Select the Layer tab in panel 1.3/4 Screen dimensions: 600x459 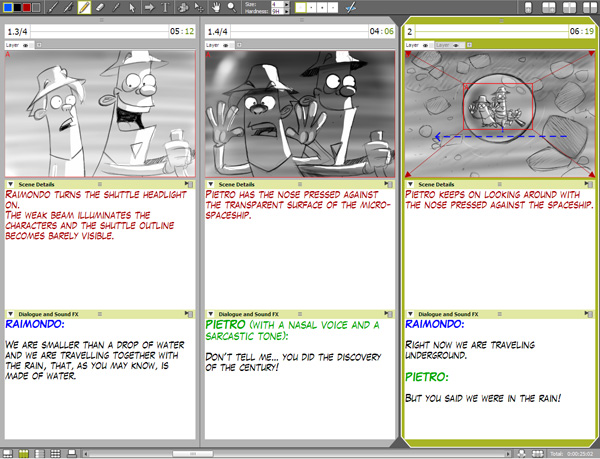click(x=19, y=45)
